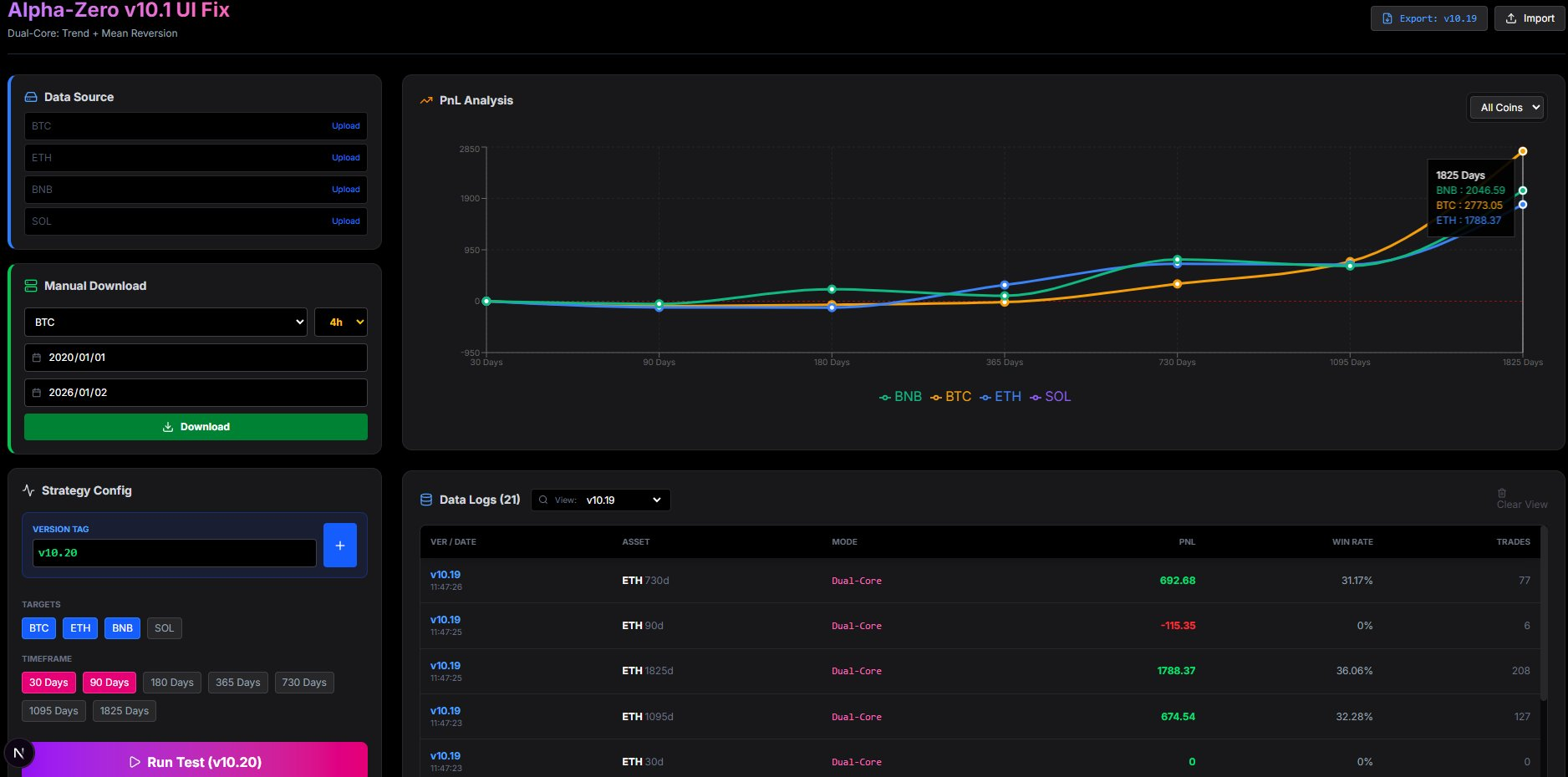
Task: Click Upload link for ETH data
Action: (x=345, y=158)
